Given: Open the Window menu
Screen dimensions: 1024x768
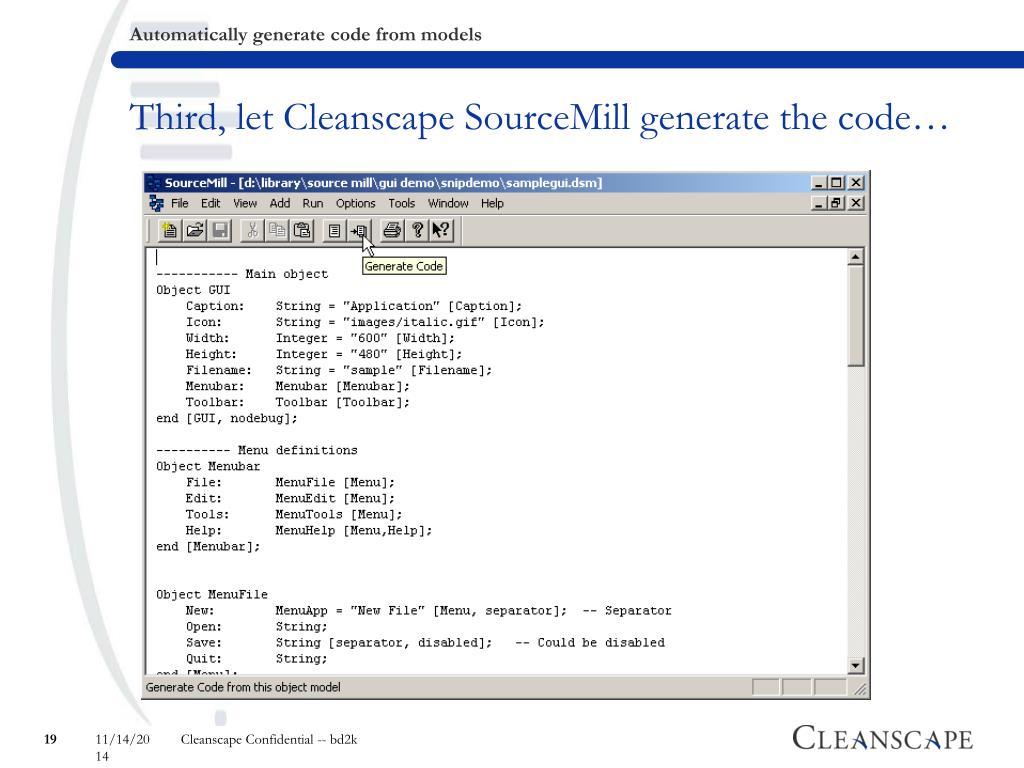Looking at the screenshot, I should (x=448, y=203).
